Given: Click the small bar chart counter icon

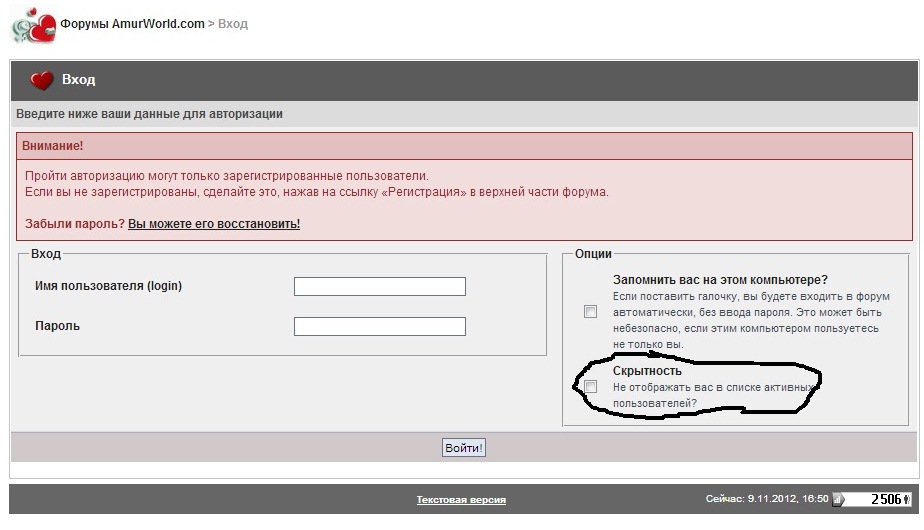Looking at the screenshot, I should pos(840,499).
